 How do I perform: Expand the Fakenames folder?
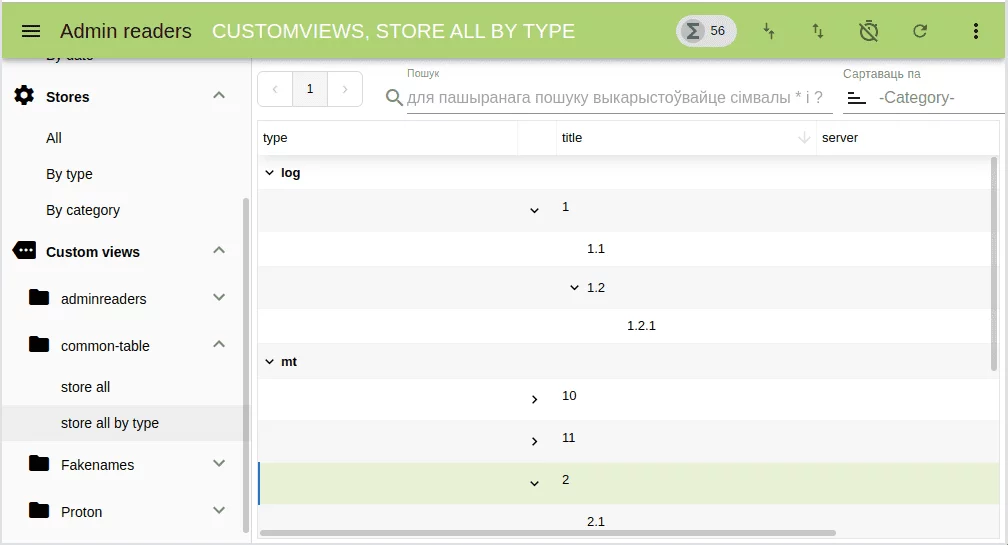click(x=219, y=464)
